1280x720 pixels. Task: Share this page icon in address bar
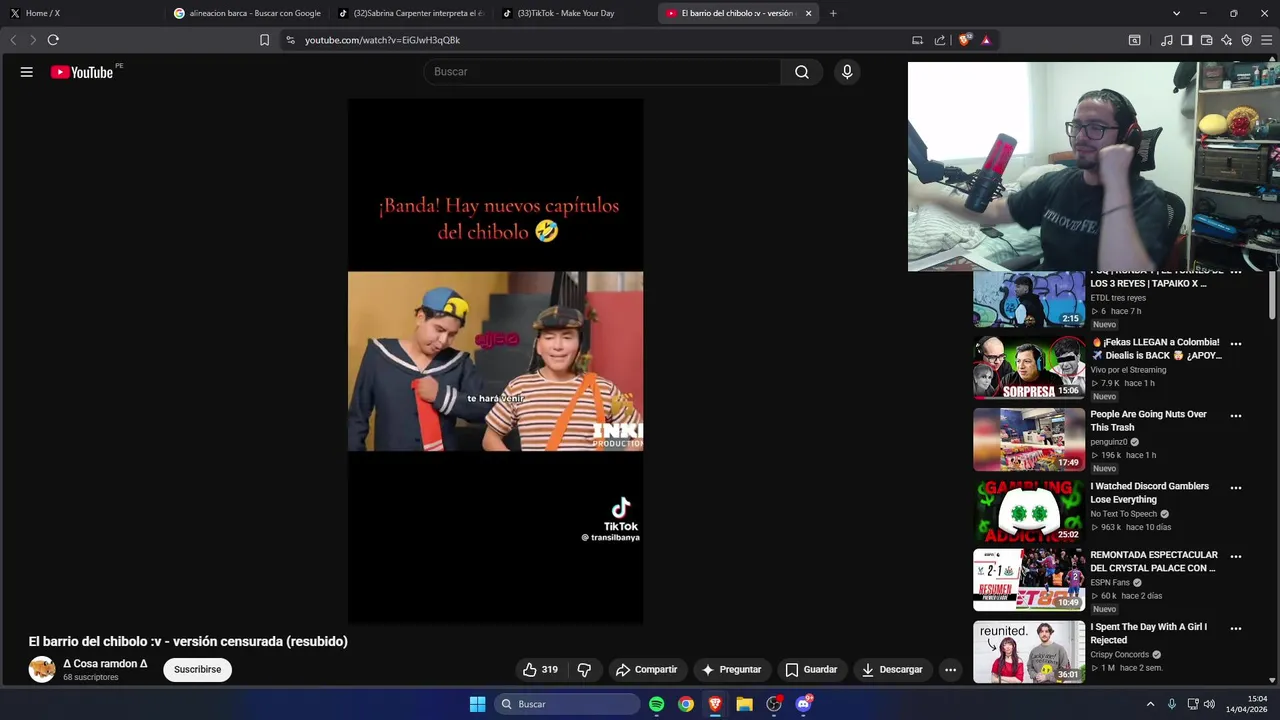tap(940, 40)
